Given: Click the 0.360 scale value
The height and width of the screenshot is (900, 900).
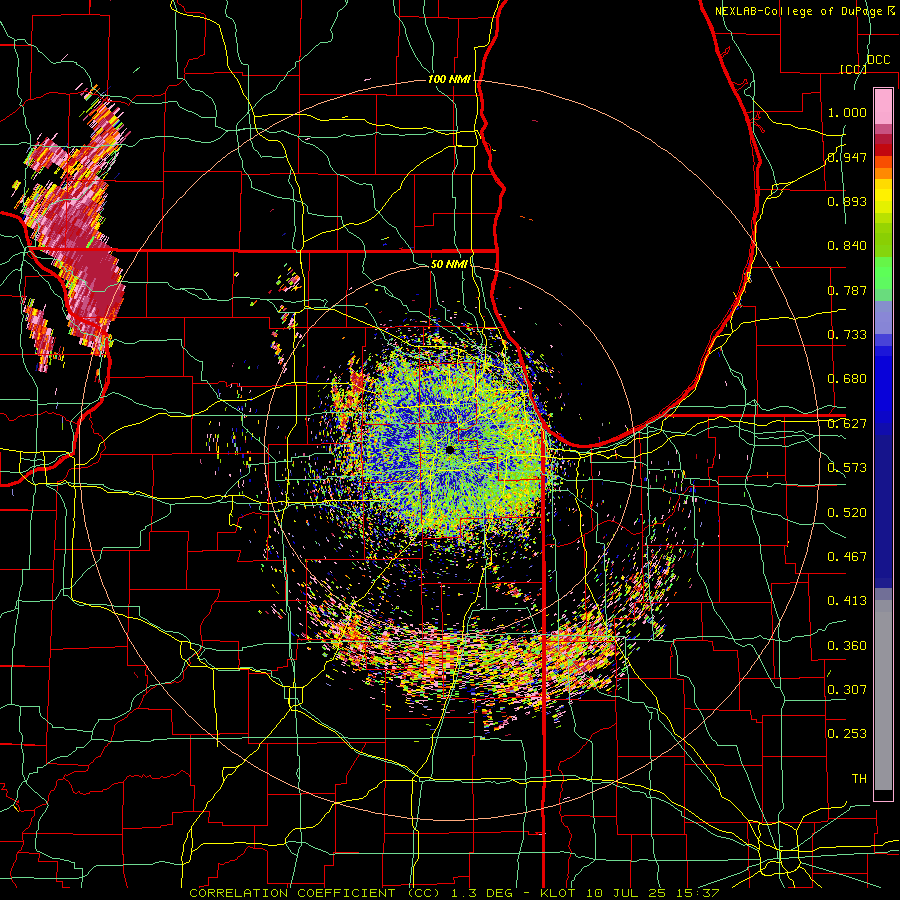Looking at the screenshot, I should tap(847, 646).
